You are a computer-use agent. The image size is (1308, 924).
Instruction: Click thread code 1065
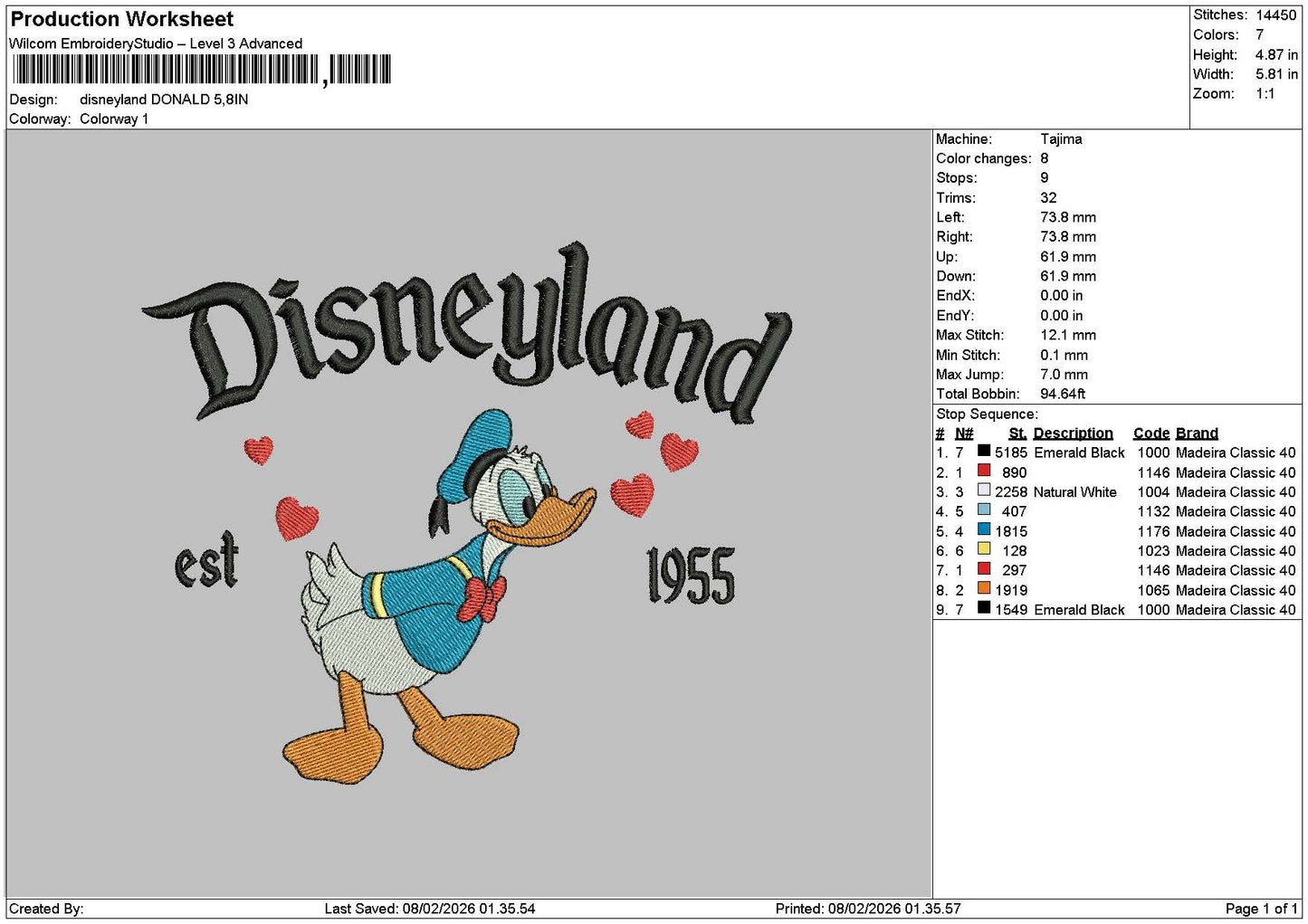(x=1154, y=590)
